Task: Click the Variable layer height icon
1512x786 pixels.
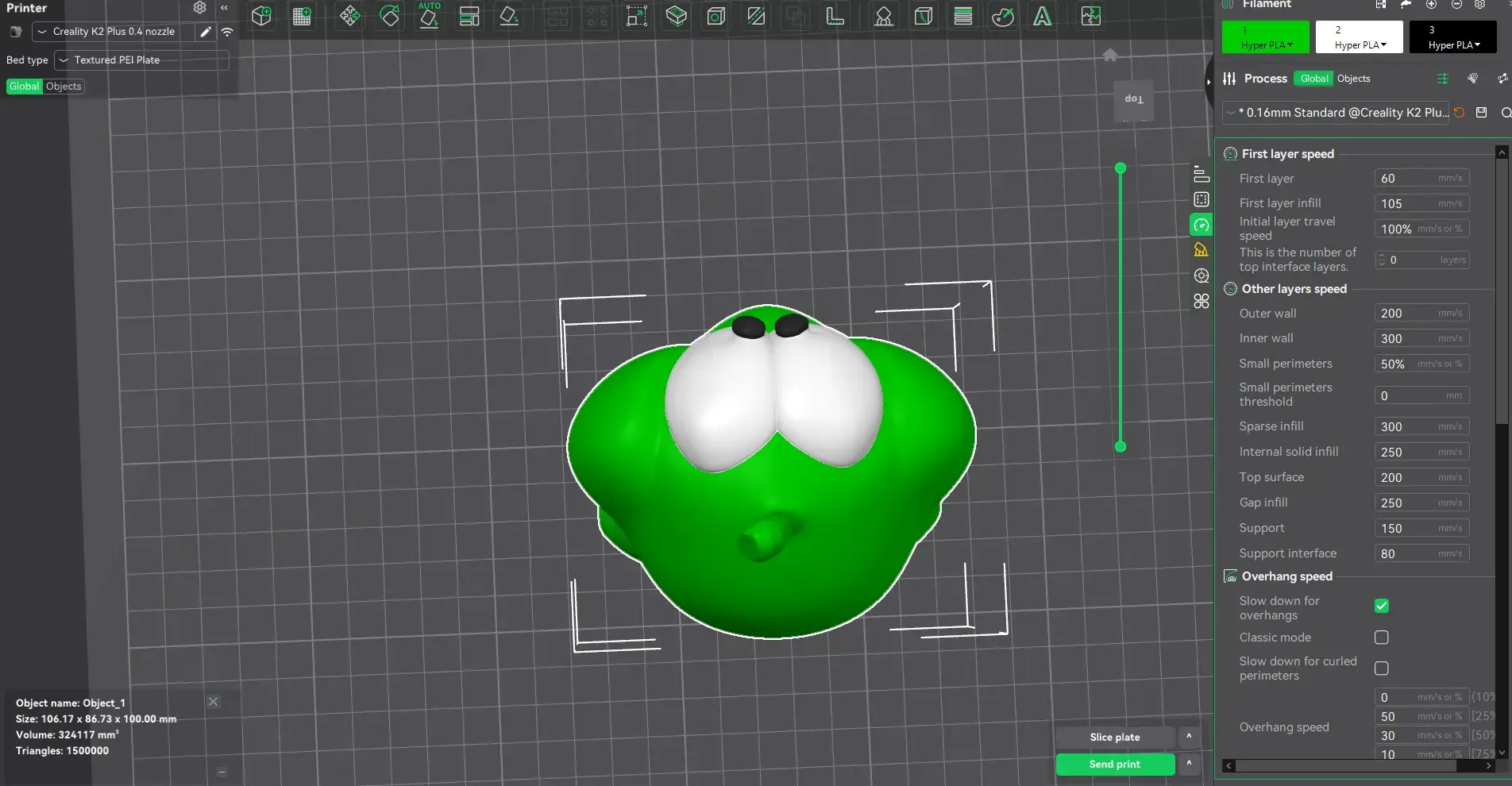Action: [x=963, y=16]
